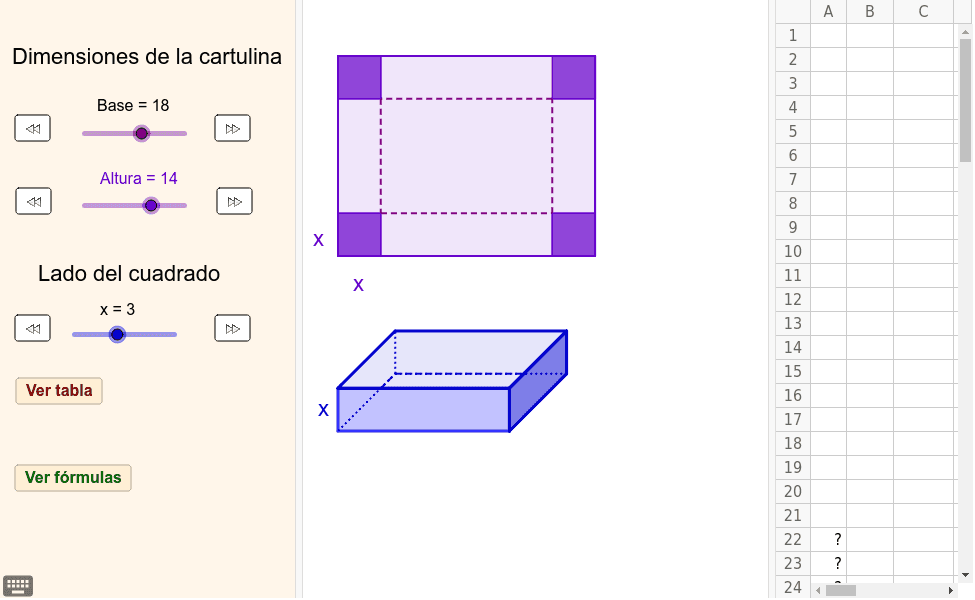Click the Base decrease rewind button
The image size is (975, 600).
[x=32, y=128]
